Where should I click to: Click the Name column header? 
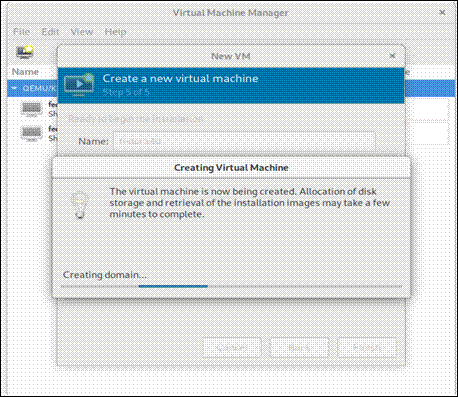(x=25, y=72)
